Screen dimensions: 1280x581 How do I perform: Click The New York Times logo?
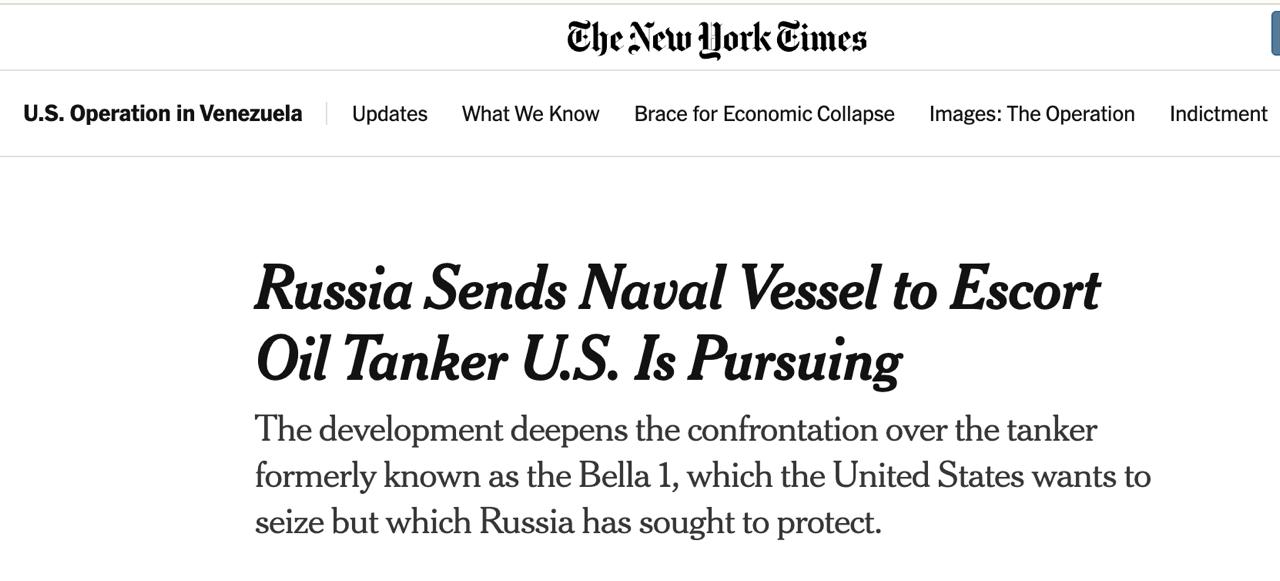716,38
